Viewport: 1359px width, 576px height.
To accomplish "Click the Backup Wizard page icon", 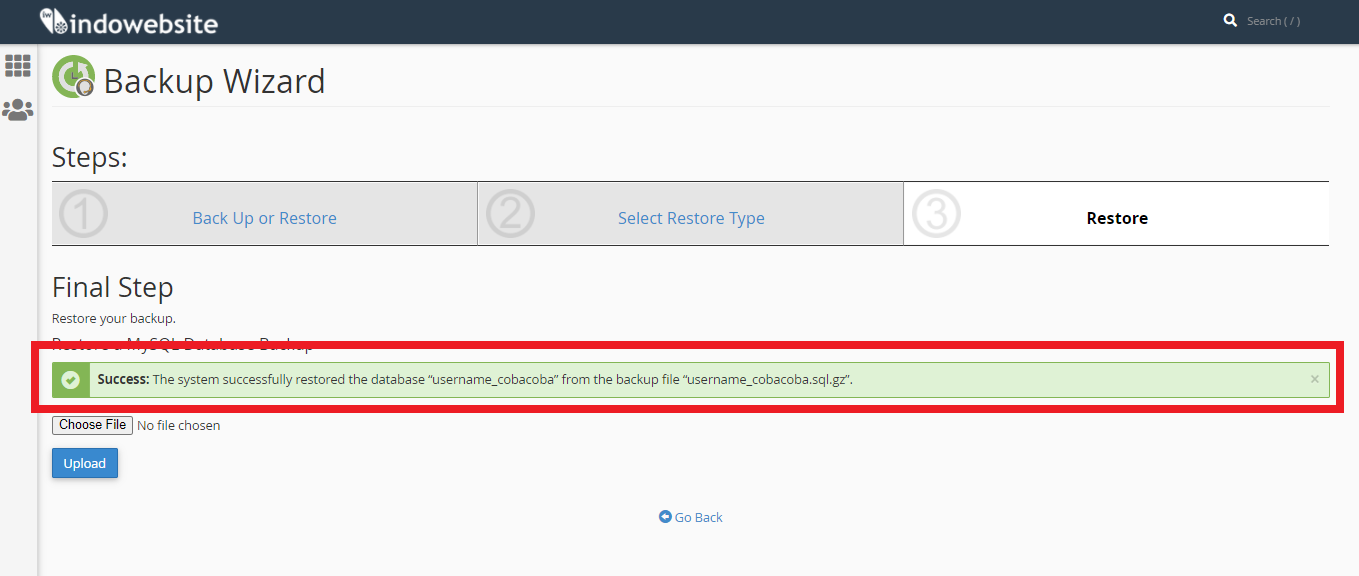I will pos(74,77).
